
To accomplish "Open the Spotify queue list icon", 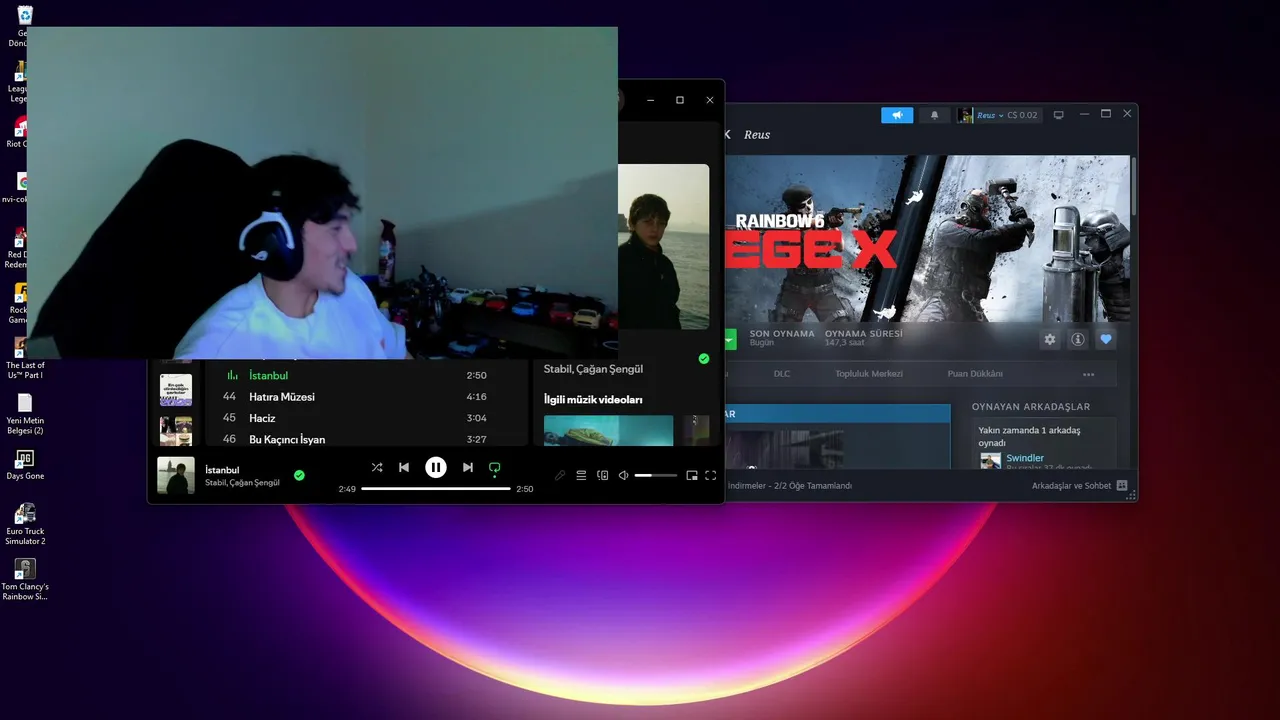I will [x=581, y=476].
